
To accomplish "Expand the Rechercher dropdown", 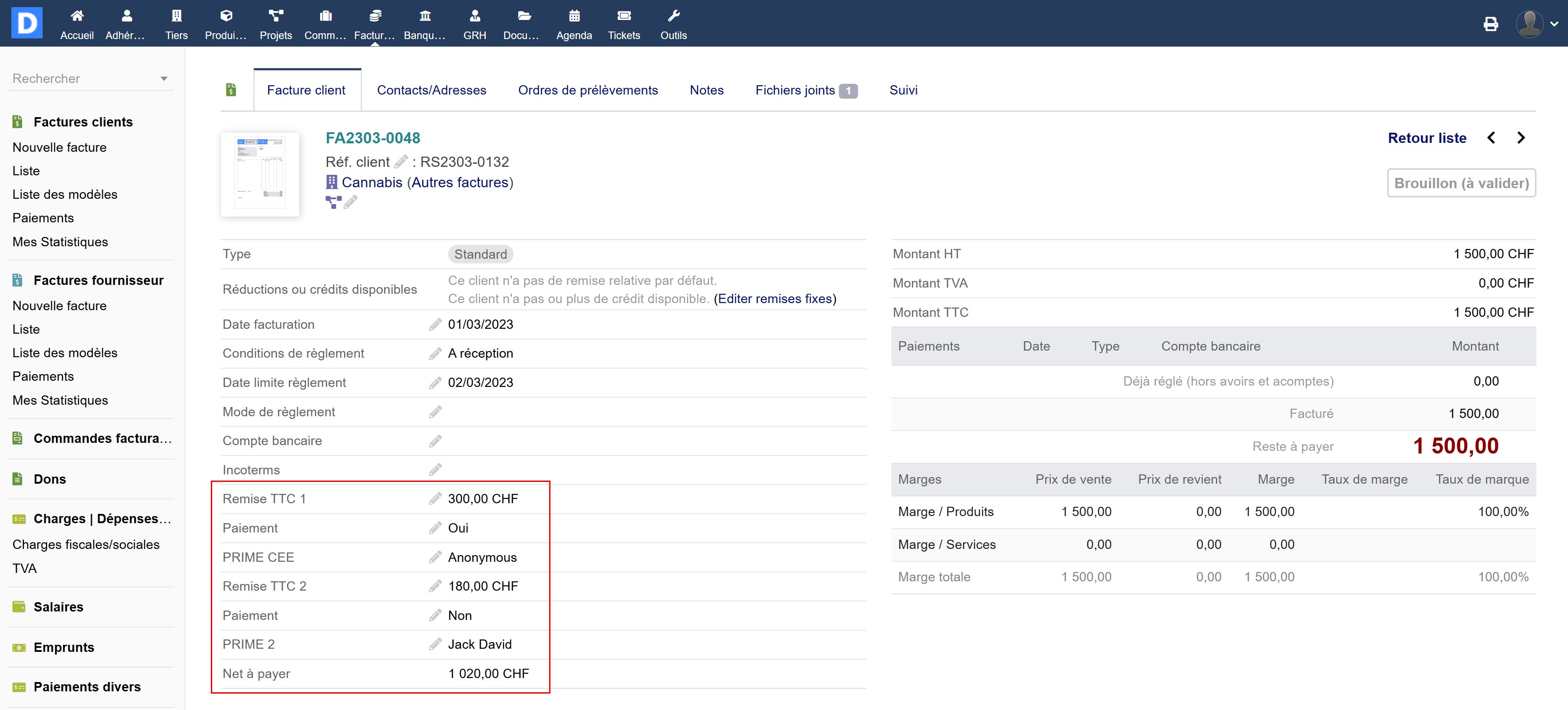I will point(164,79).
